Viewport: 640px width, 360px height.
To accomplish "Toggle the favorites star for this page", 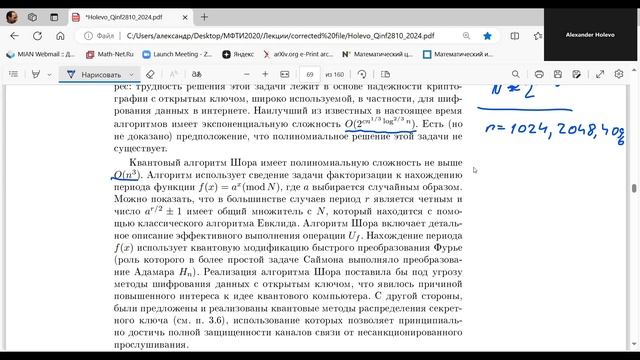I will pos(487,36).
